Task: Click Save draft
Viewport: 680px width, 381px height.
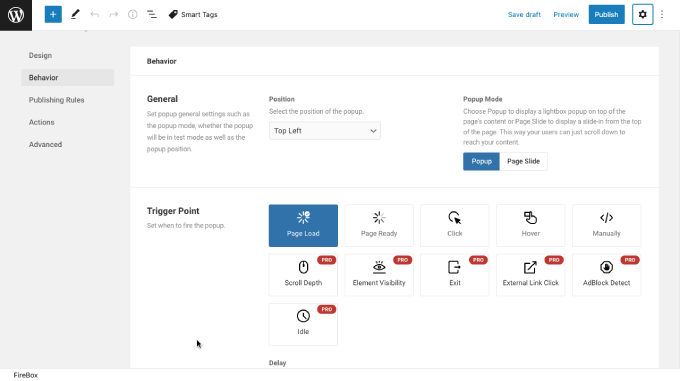Action: [524, 15]
